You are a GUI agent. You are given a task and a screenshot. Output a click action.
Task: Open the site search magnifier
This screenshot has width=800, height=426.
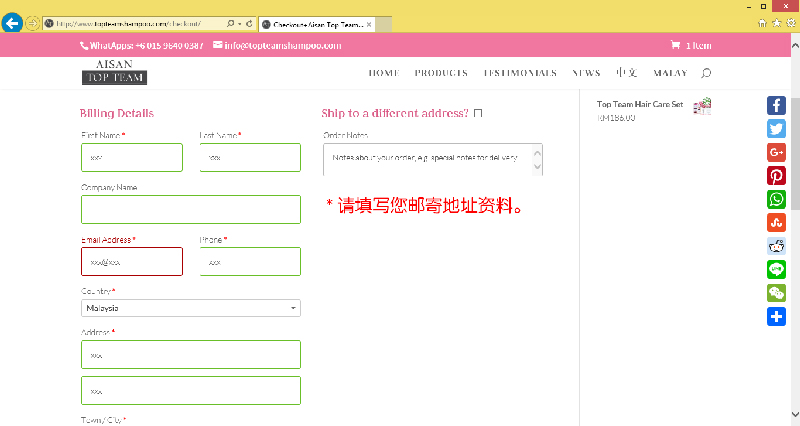pyautogui.click(x=706, y=73)
